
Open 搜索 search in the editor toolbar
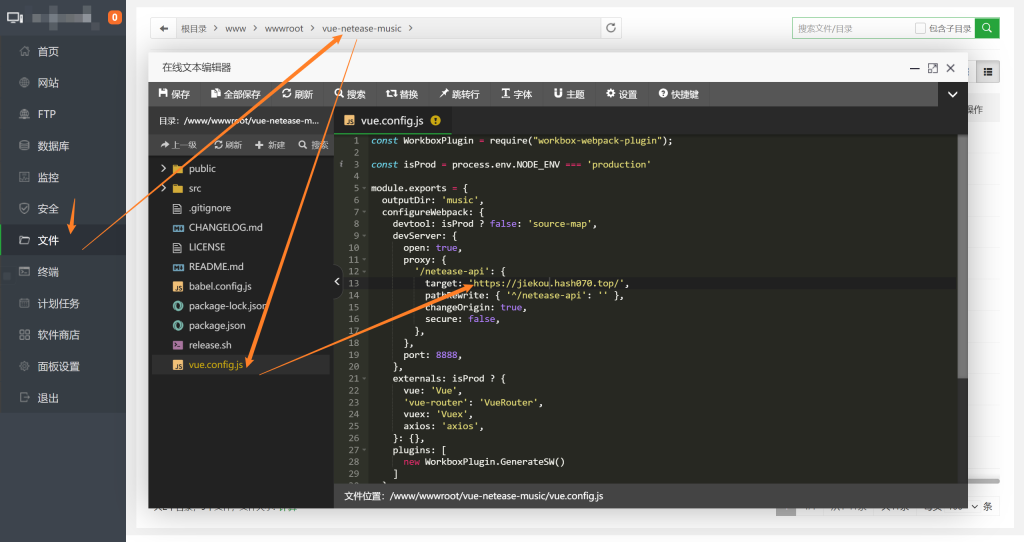[x=350, y=94]
